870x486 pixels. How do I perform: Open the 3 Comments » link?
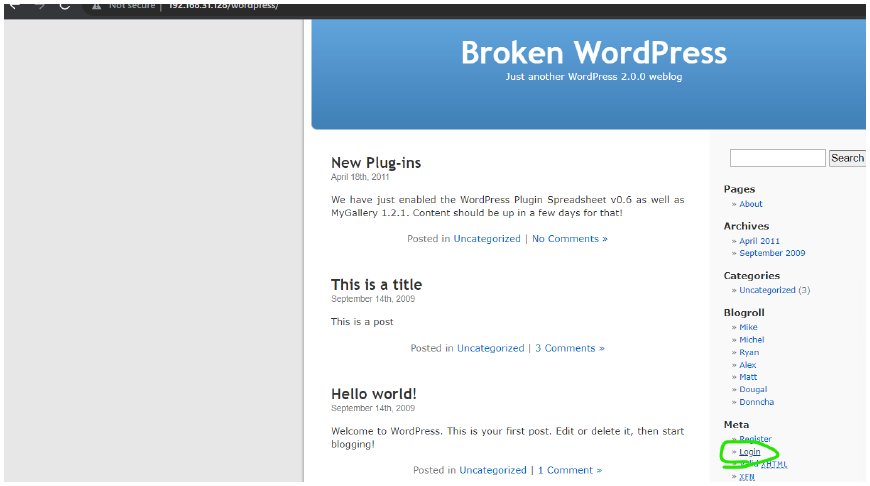(570, 348)
